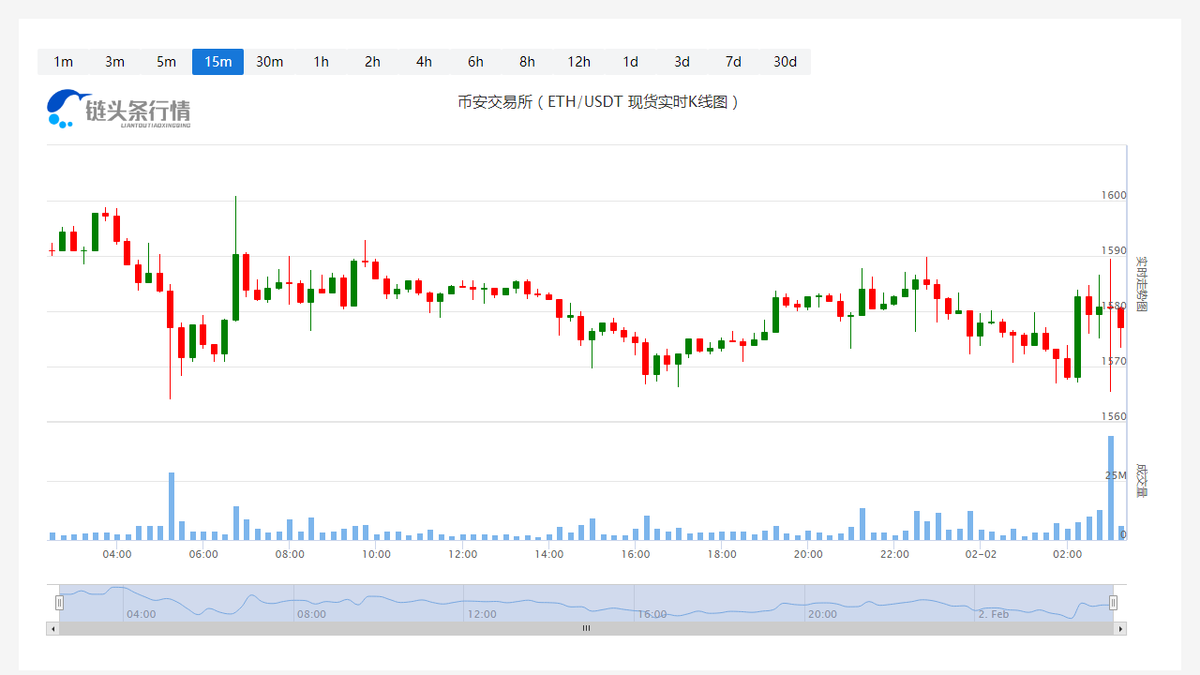Select the 1m timeframe
This screenshot has height=675, width=1200.
click(63, 61)
